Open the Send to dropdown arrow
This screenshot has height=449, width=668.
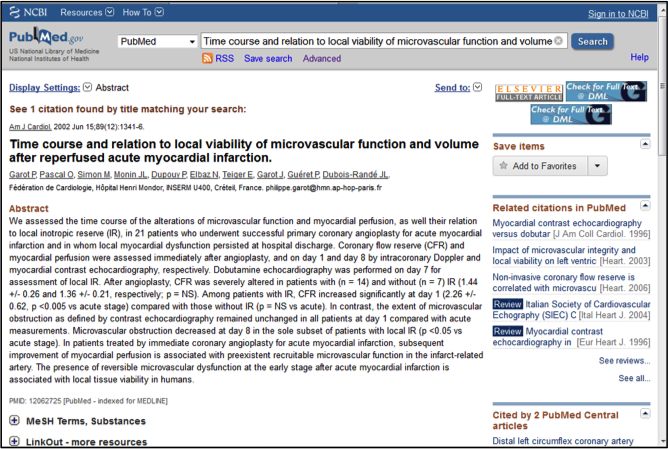tap(478, 87)
